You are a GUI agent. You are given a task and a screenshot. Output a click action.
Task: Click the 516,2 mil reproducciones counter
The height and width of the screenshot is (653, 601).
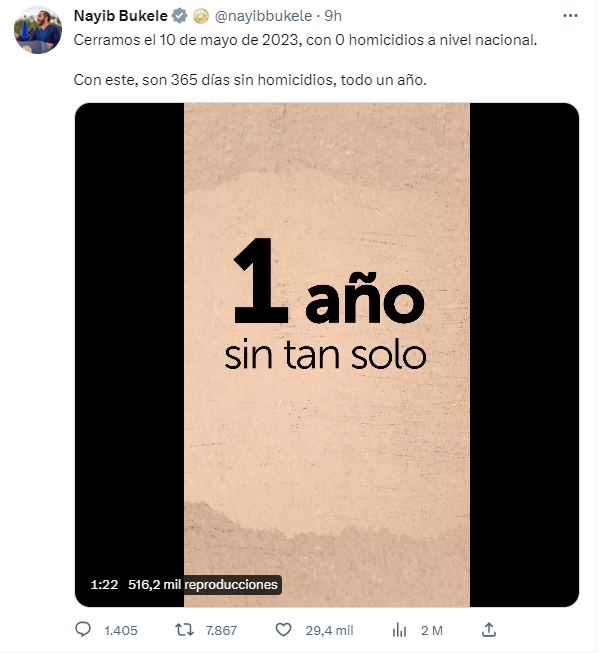point(203,585)
